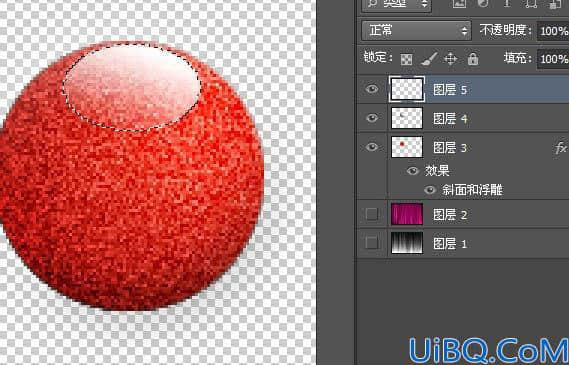Filter layers by pixel layers icon
Viewport: 569px width, 365px height.
click(x=459, y=4)
